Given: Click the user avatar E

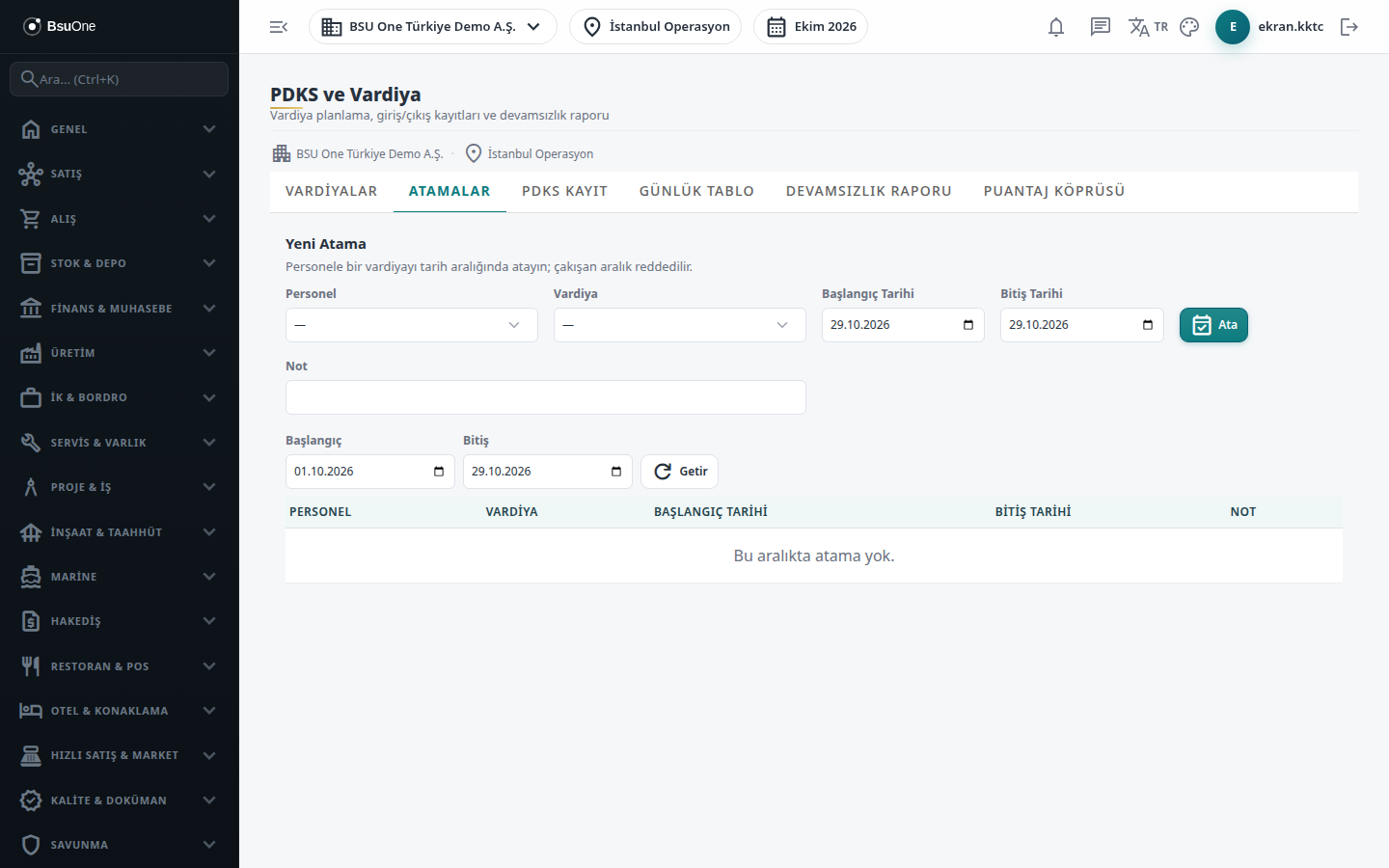Looking at the screenshot, I should tap(1233, 27).
